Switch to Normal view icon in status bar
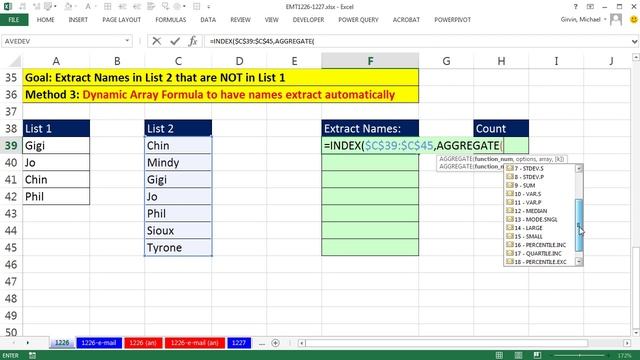Viewport: 640px width, 360px height. pyautogui.click(x=499, y=356)
